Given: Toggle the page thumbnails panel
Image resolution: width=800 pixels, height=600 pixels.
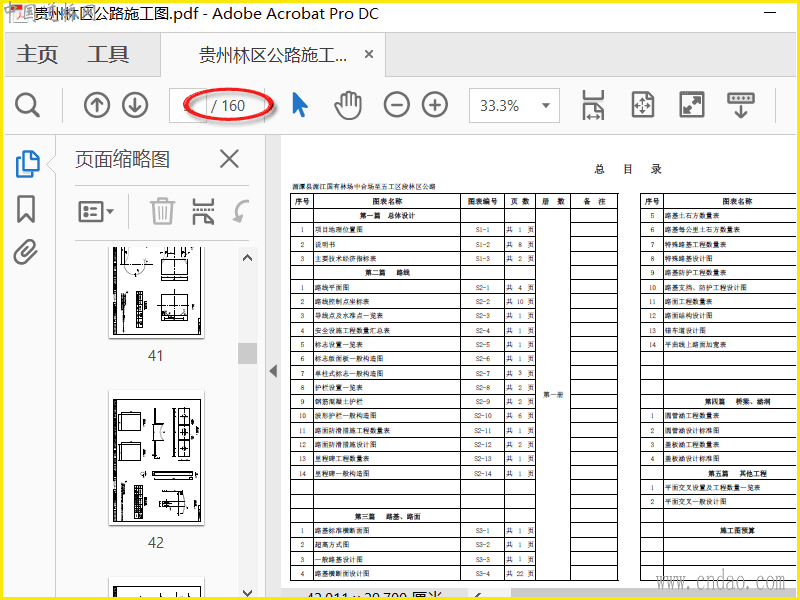Looking at the screenshot, I should point(27,163).
